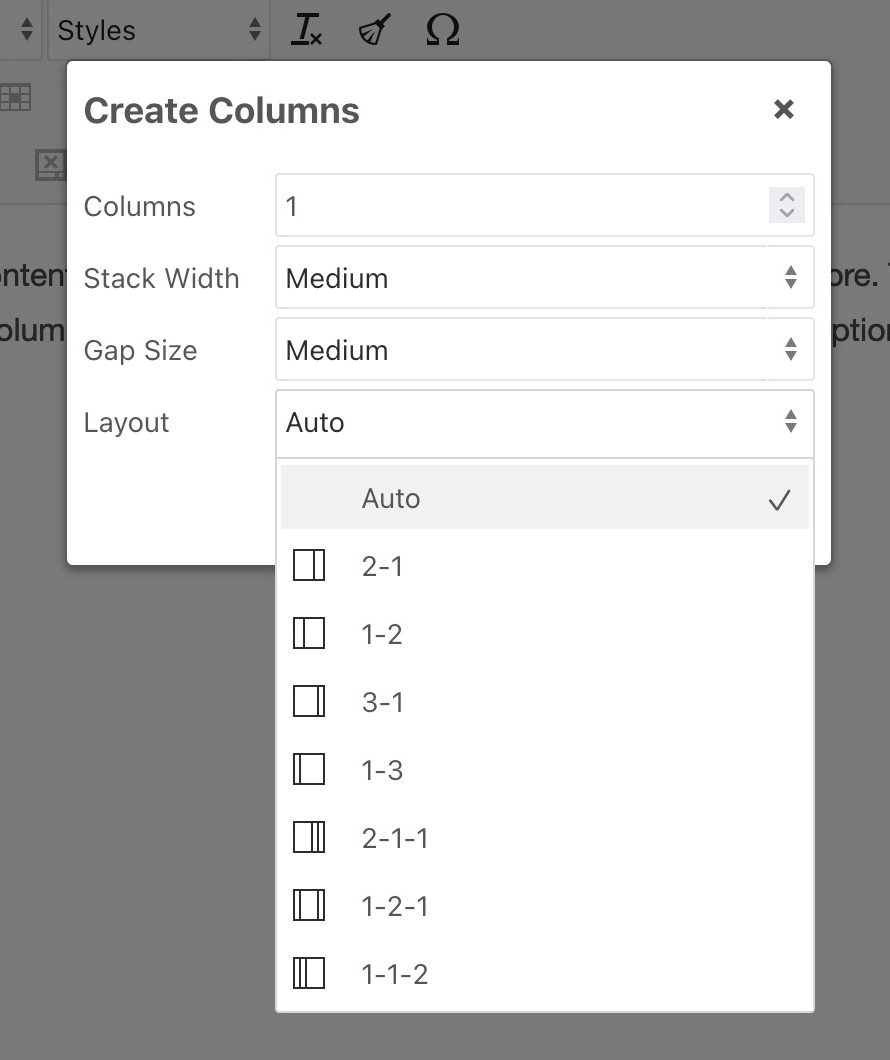
Task: Select the Paste from Word brush icon
Action: [374, 30]
